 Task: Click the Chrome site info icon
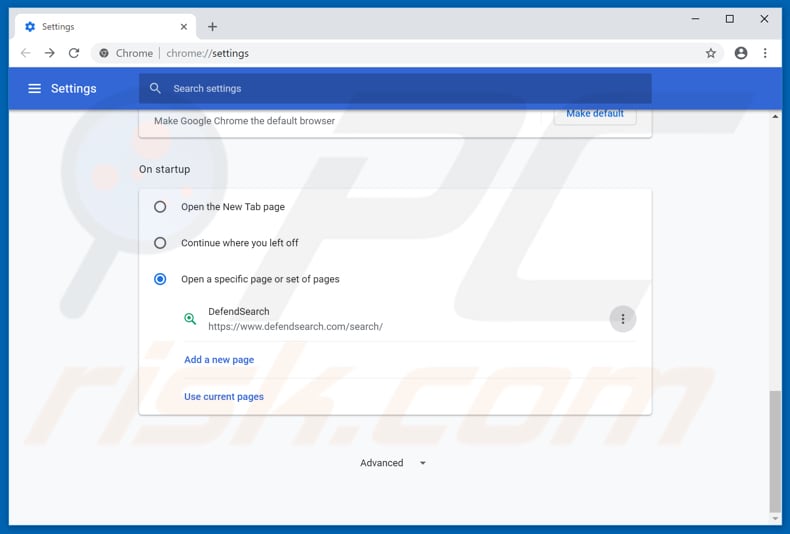(x=104, y=53)
